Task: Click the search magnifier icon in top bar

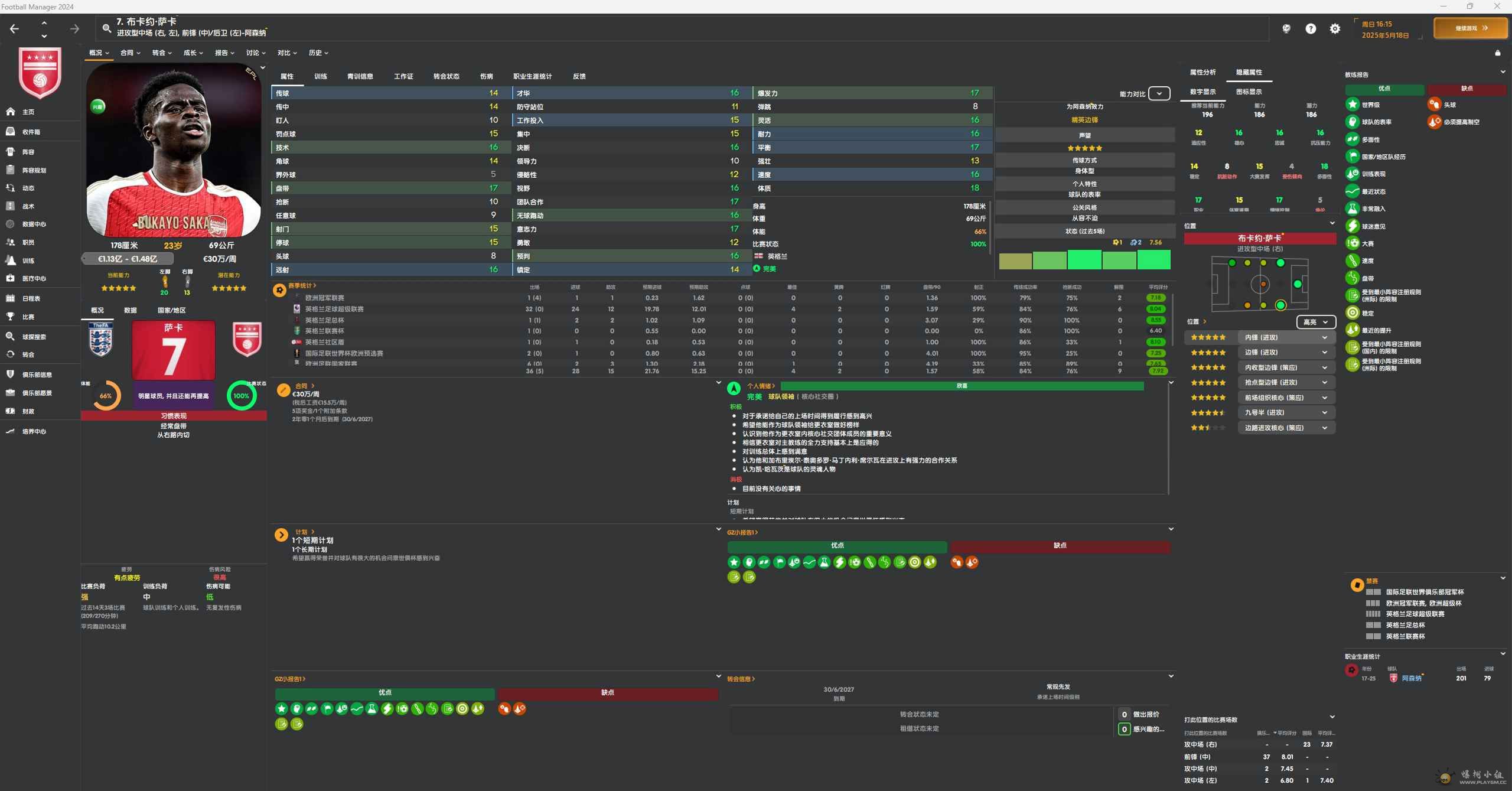Action: (107, 28)
